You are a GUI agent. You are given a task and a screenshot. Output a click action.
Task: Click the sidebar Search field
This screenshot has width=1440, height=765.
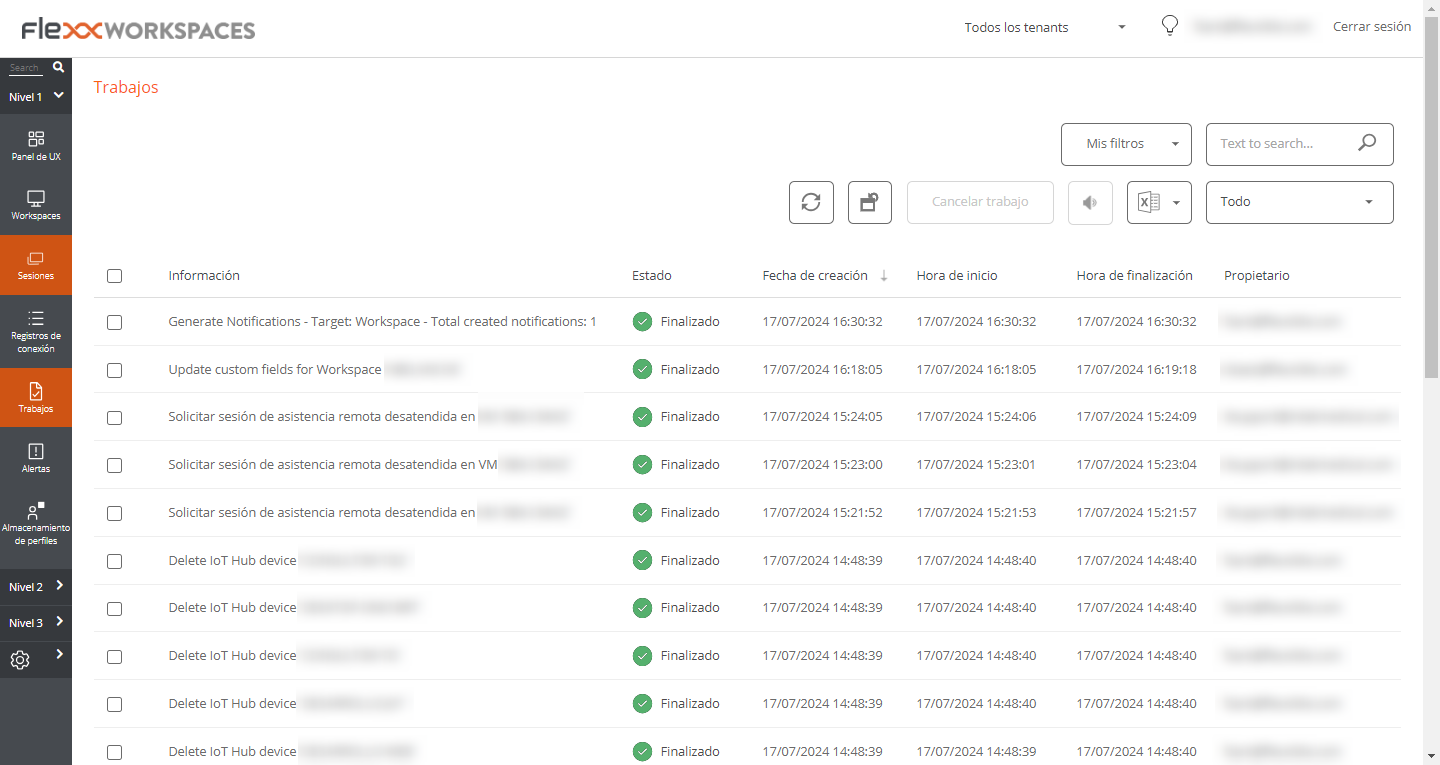pyautogui.click(x=26, y=68)
